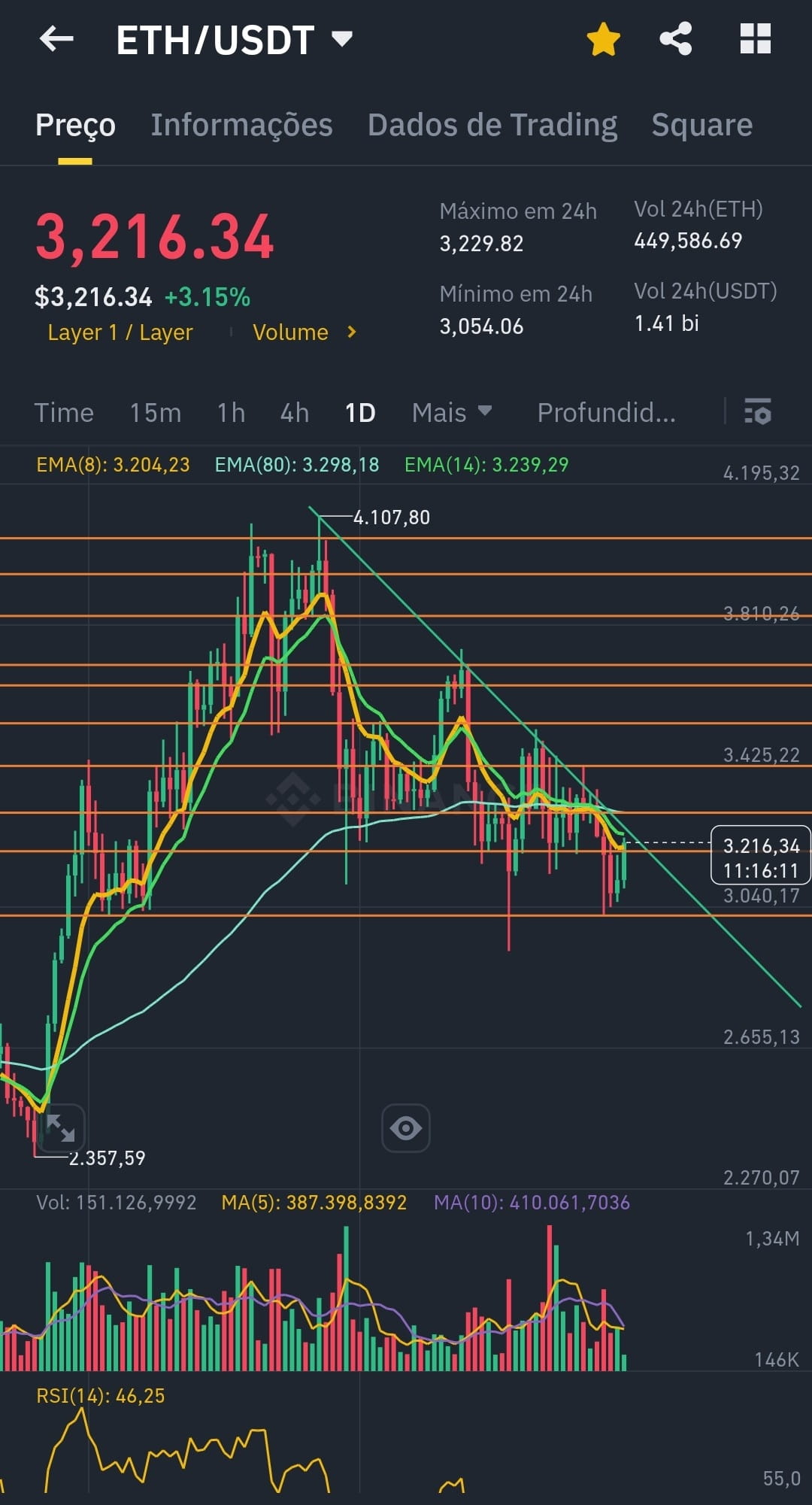Switch to the Preço tab
This screenshot has width=812, height=1505.
(75, 125)
